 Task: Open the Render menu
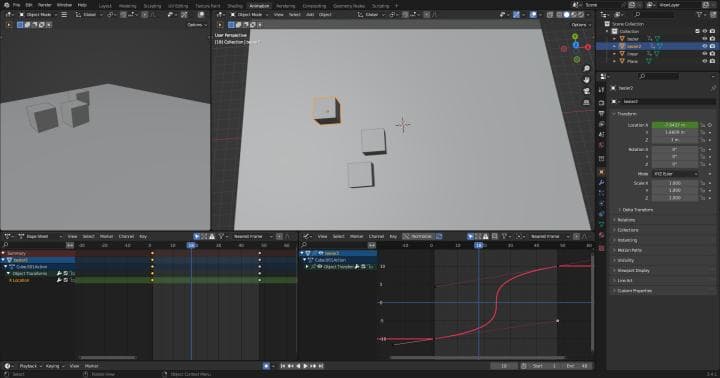(45, 5)
